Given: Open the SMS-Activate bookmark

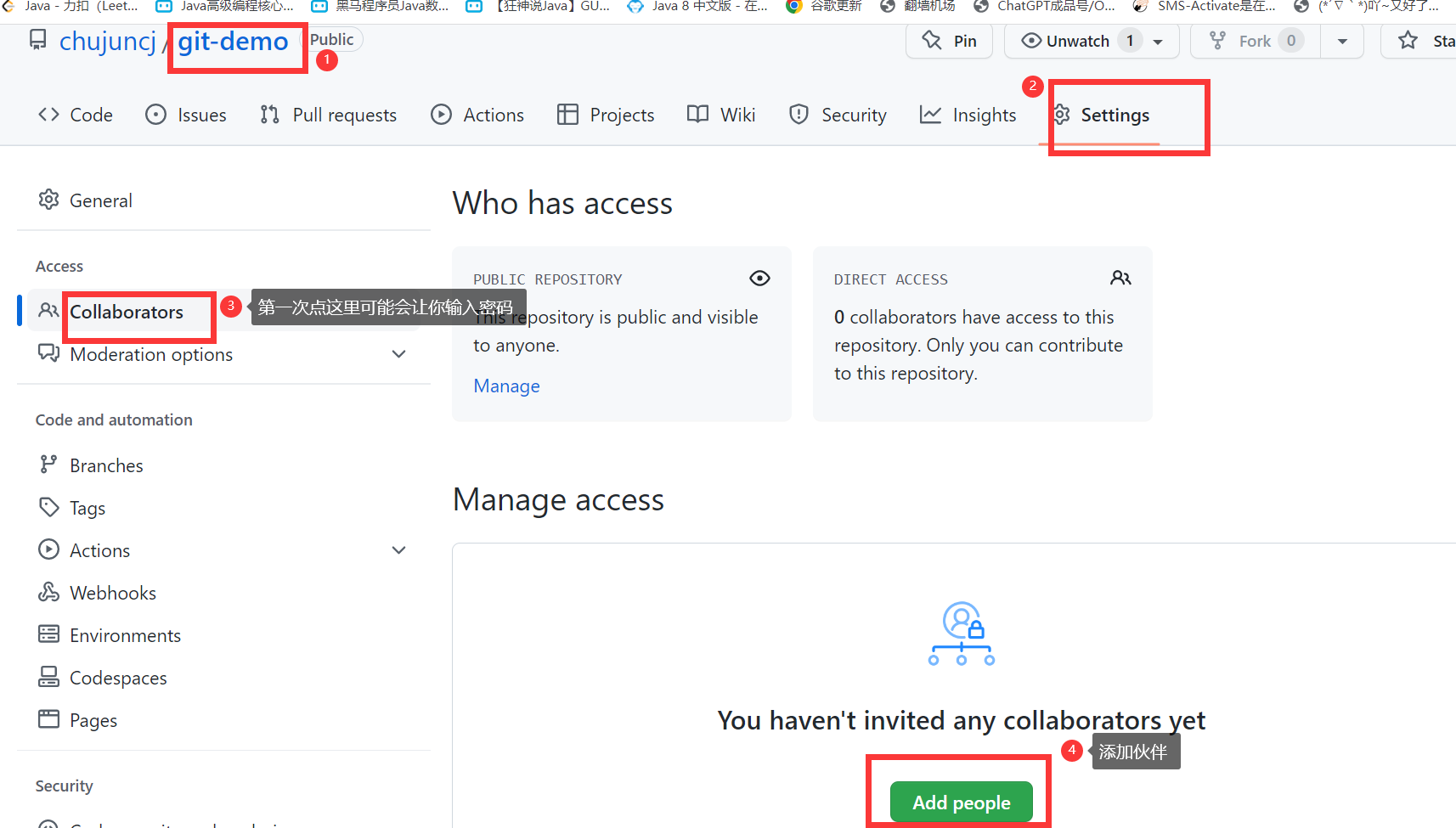Looking at the screenshot, I should point(1205,6).
